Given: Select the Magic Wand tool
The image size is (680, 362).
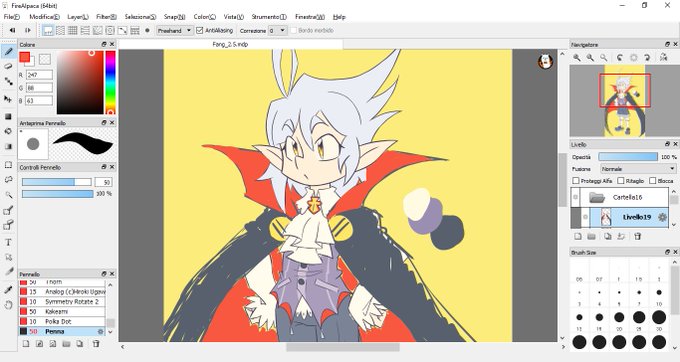Looking at the screenshot, I should click(8, 195).
